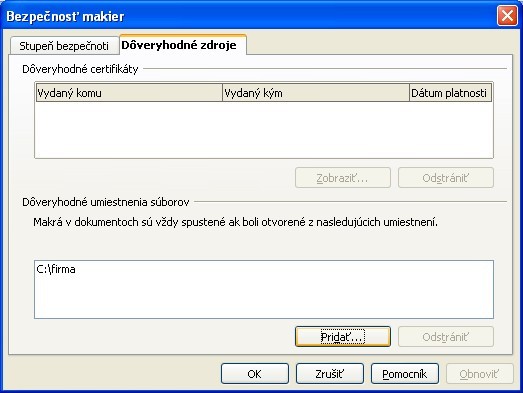
Task: Click the Dátum platnosti column header
Action: click(x=450, y=93)
